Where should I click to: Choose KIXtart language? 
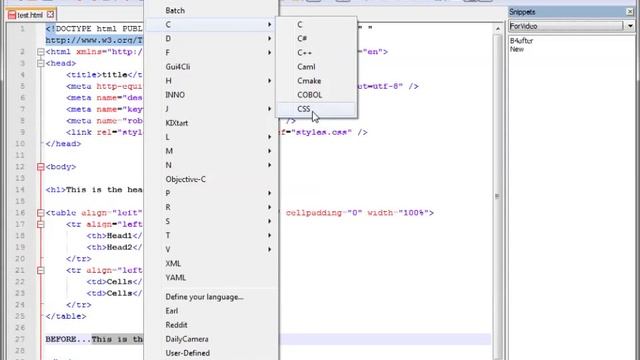pyautogui.click(x=211, y=123)
